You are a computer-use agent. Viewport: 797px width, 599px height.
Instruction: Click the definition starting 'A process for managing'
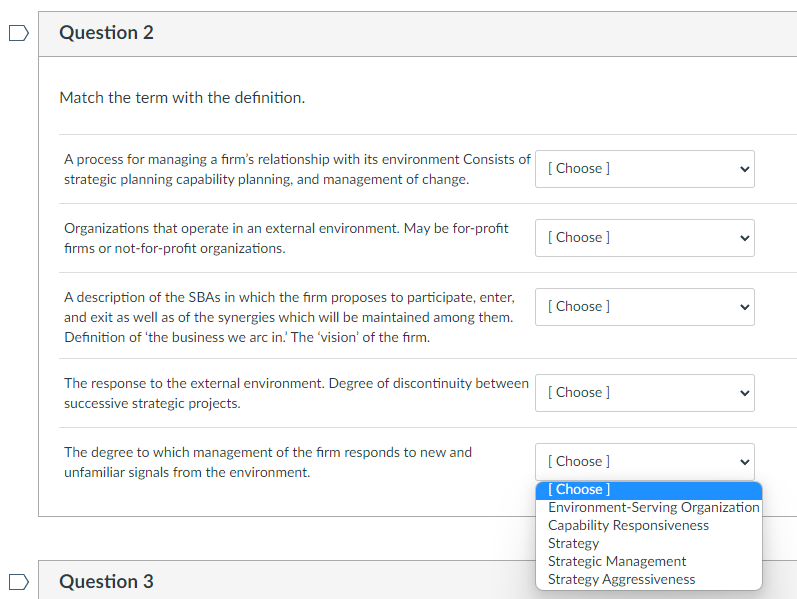(x=297, y=169)
